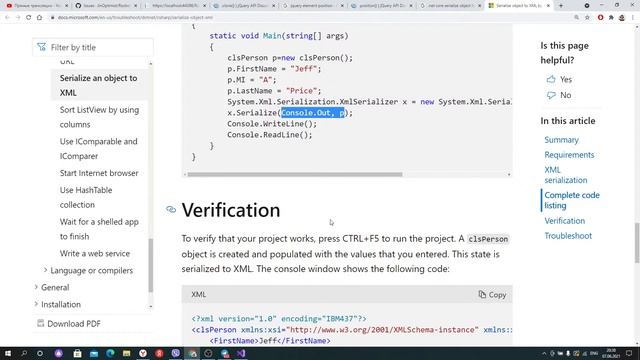
Task: Show hidden tray icons
Action: coord(544,353)
